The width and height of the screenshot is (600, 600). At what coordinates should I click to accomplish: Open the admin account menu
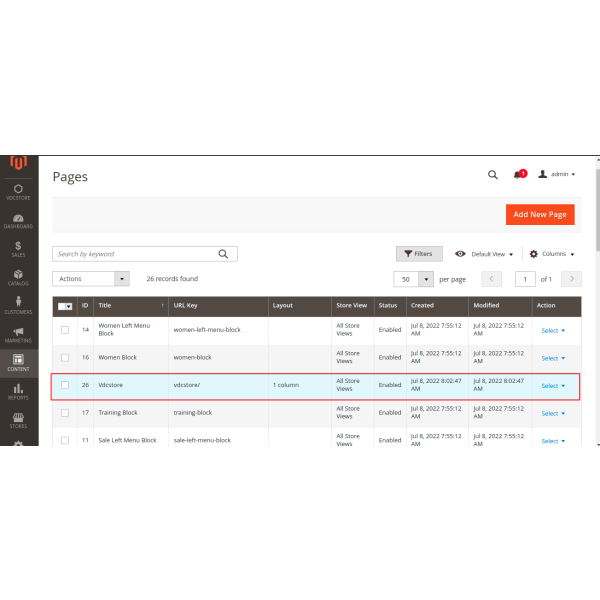(x=557, y=174)
